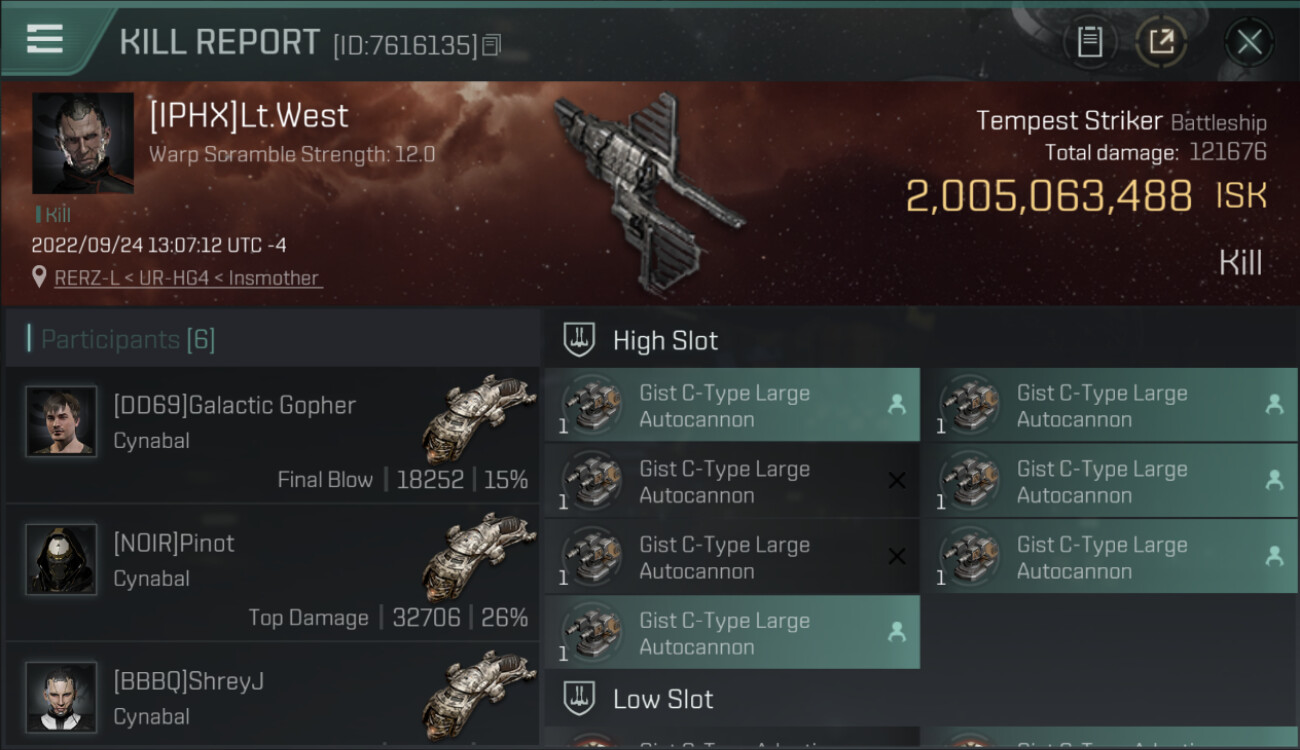This screenshot has height=750, width=1300.
Task: Toggle dropped marker on the bottom-left autocannon
Action: click(897, 632)
